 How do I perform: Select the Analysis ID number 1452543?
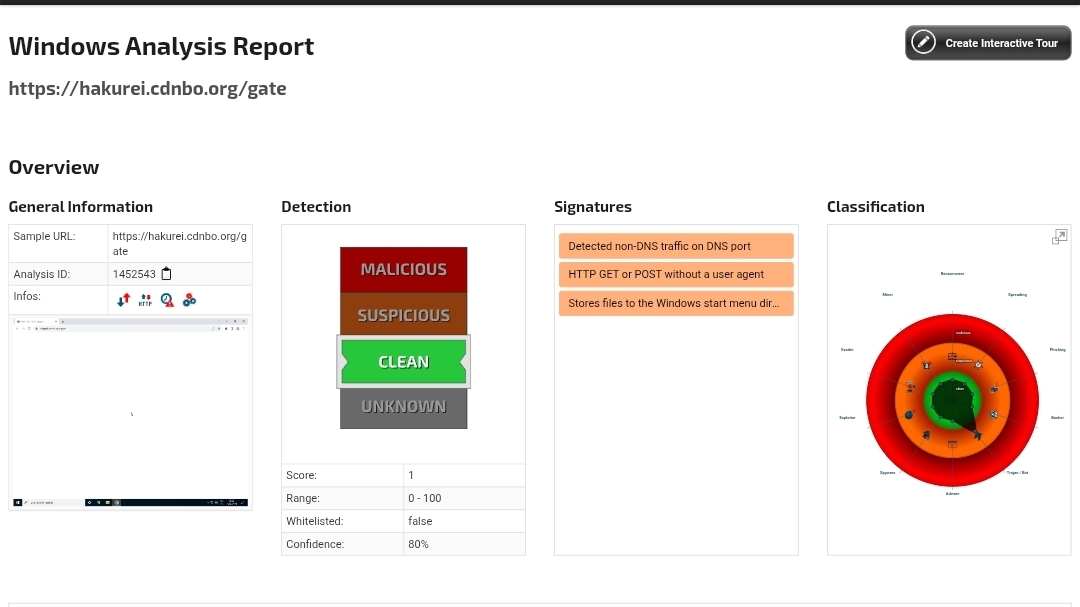(134, 274)
